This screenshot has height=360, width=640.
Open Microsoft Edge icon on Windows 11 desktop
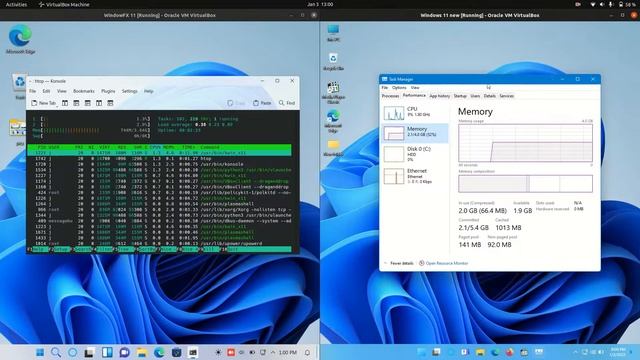333,121
